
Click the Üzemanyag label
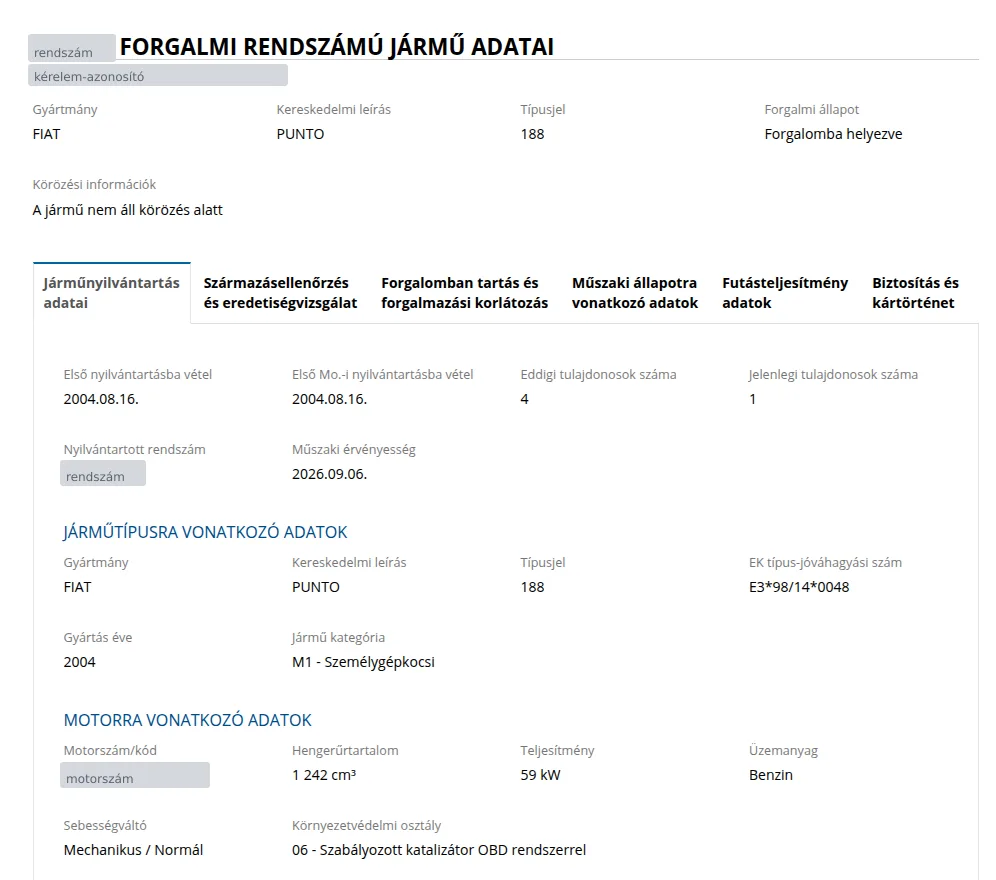783,750
